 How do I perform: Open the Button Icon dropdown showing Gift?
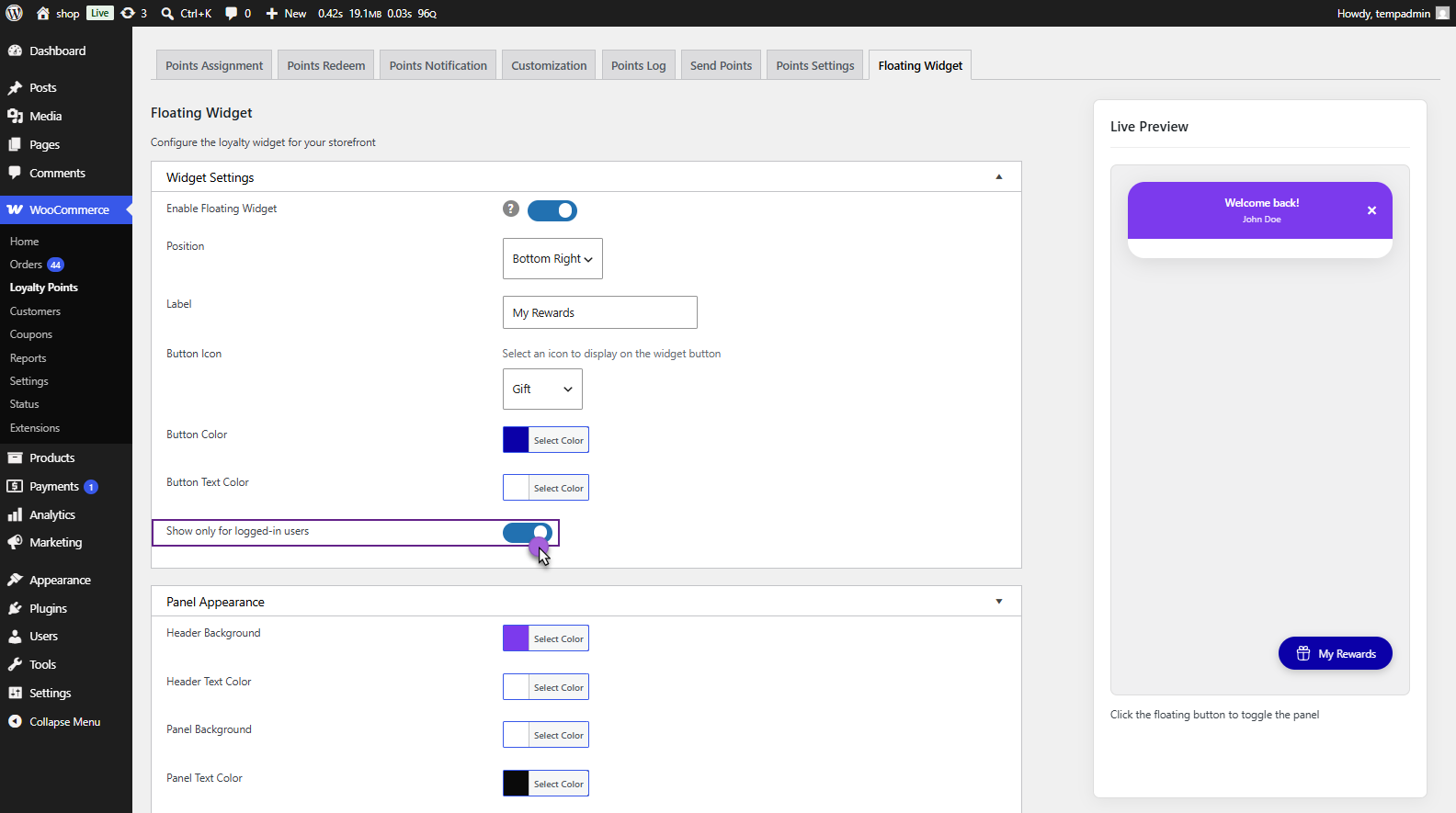click(x=542, y=390)
